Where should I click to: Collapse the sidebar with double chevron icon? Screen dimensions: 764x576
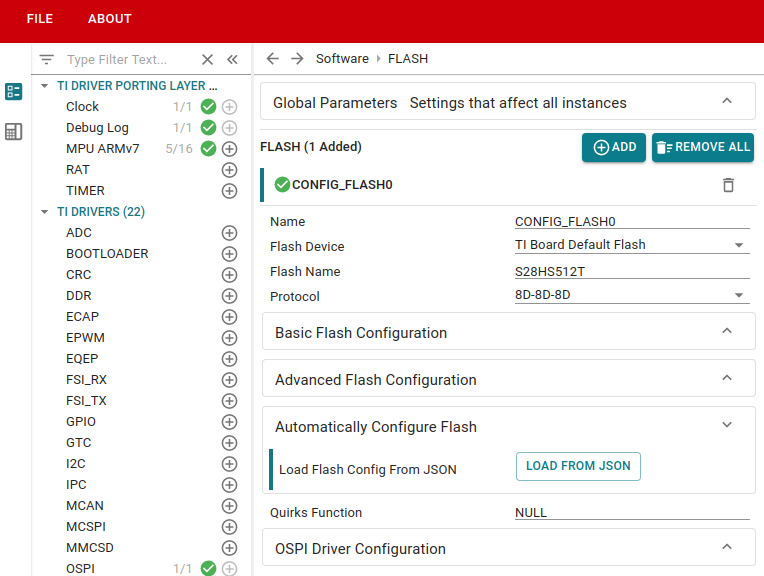(x=232, y=60)
